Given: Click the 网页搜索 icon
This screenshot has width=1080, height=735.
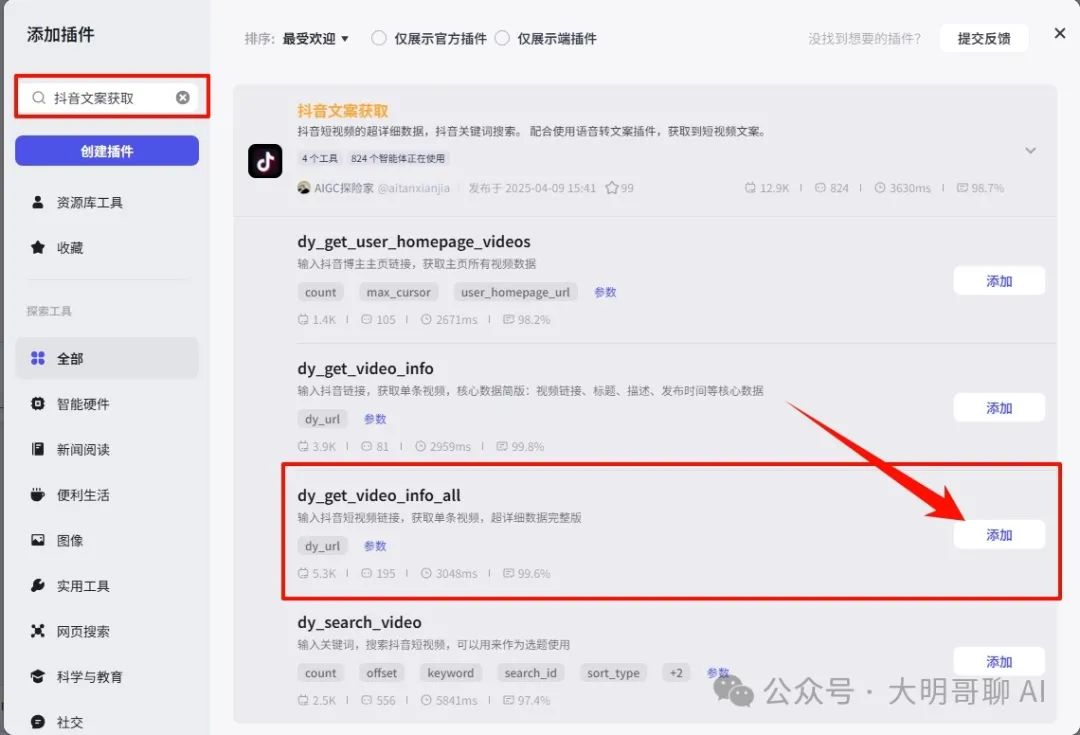Looking at the screenshot, I should (38, 631).
